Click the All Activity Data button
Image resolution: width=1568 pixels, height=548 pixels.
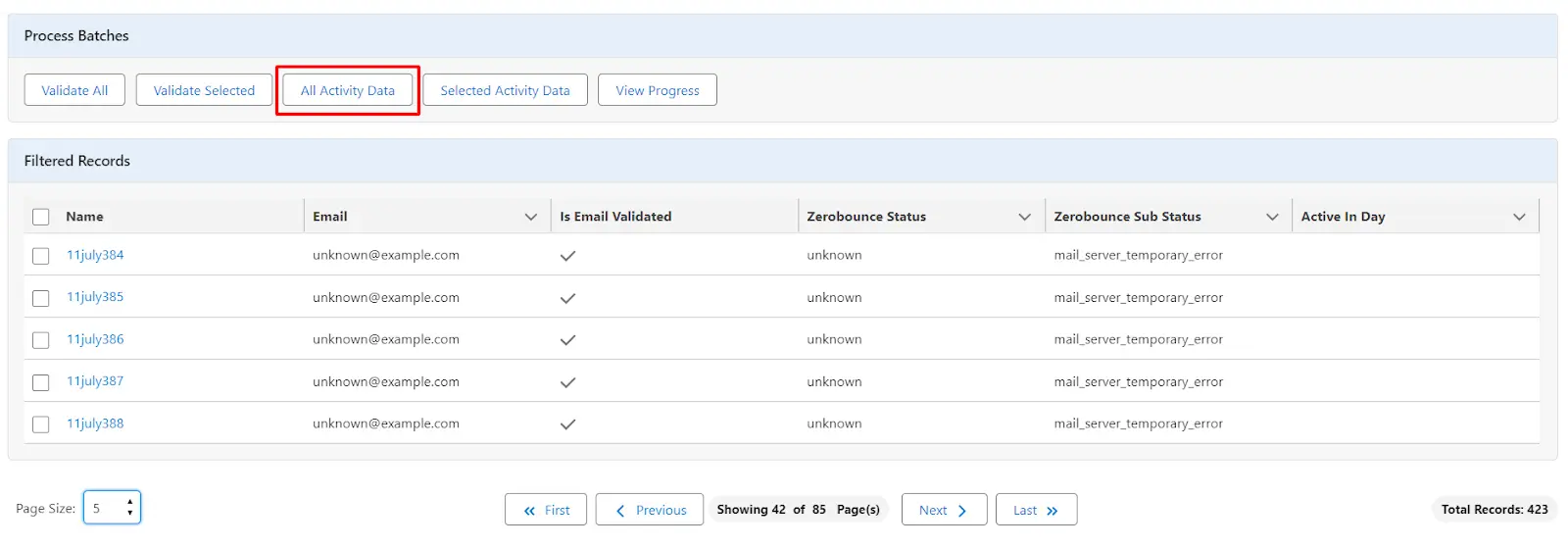tap(348, 90)
